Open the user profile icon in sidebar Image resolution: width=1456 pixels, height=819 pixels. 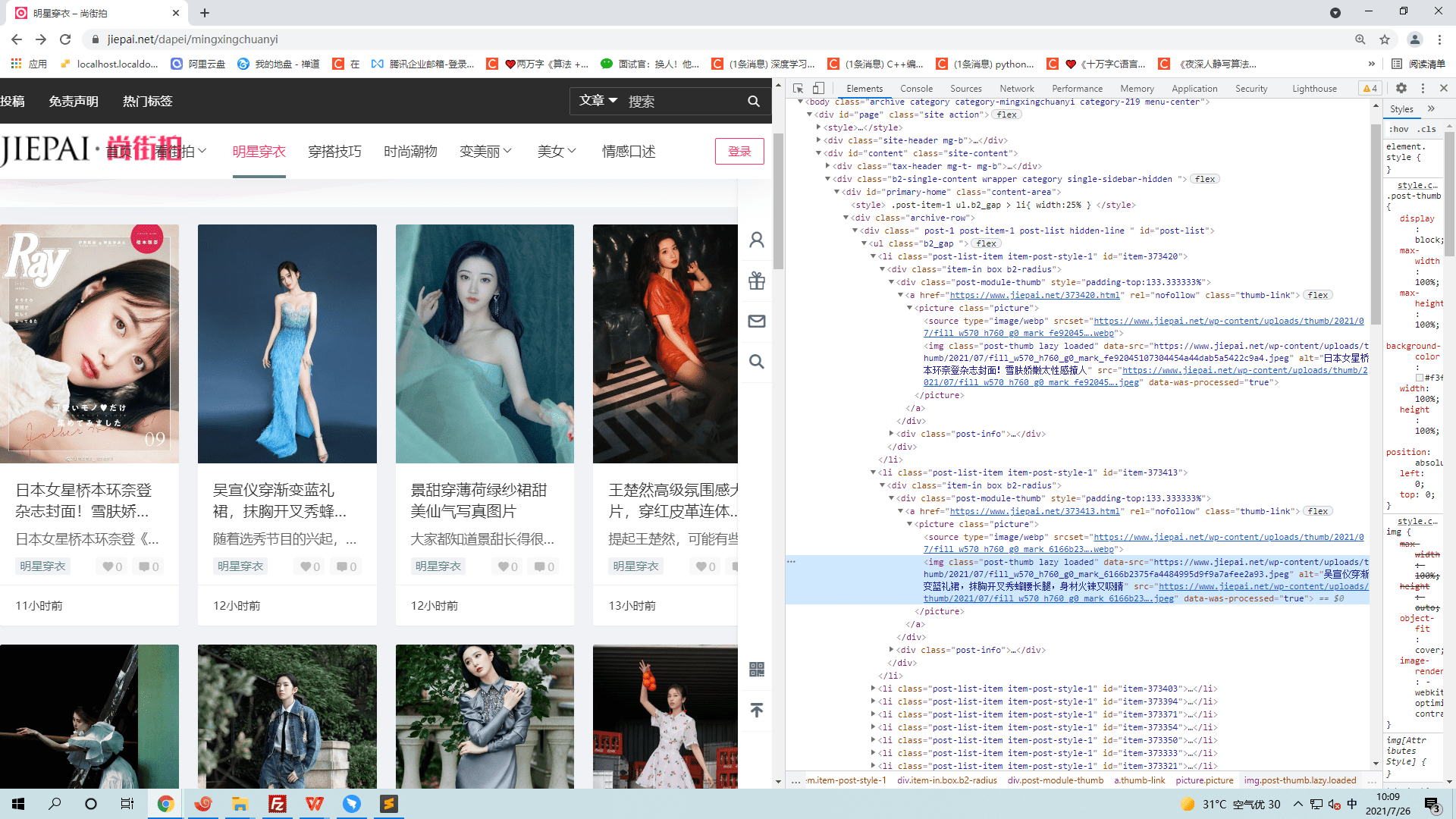(x=757, y=240)
